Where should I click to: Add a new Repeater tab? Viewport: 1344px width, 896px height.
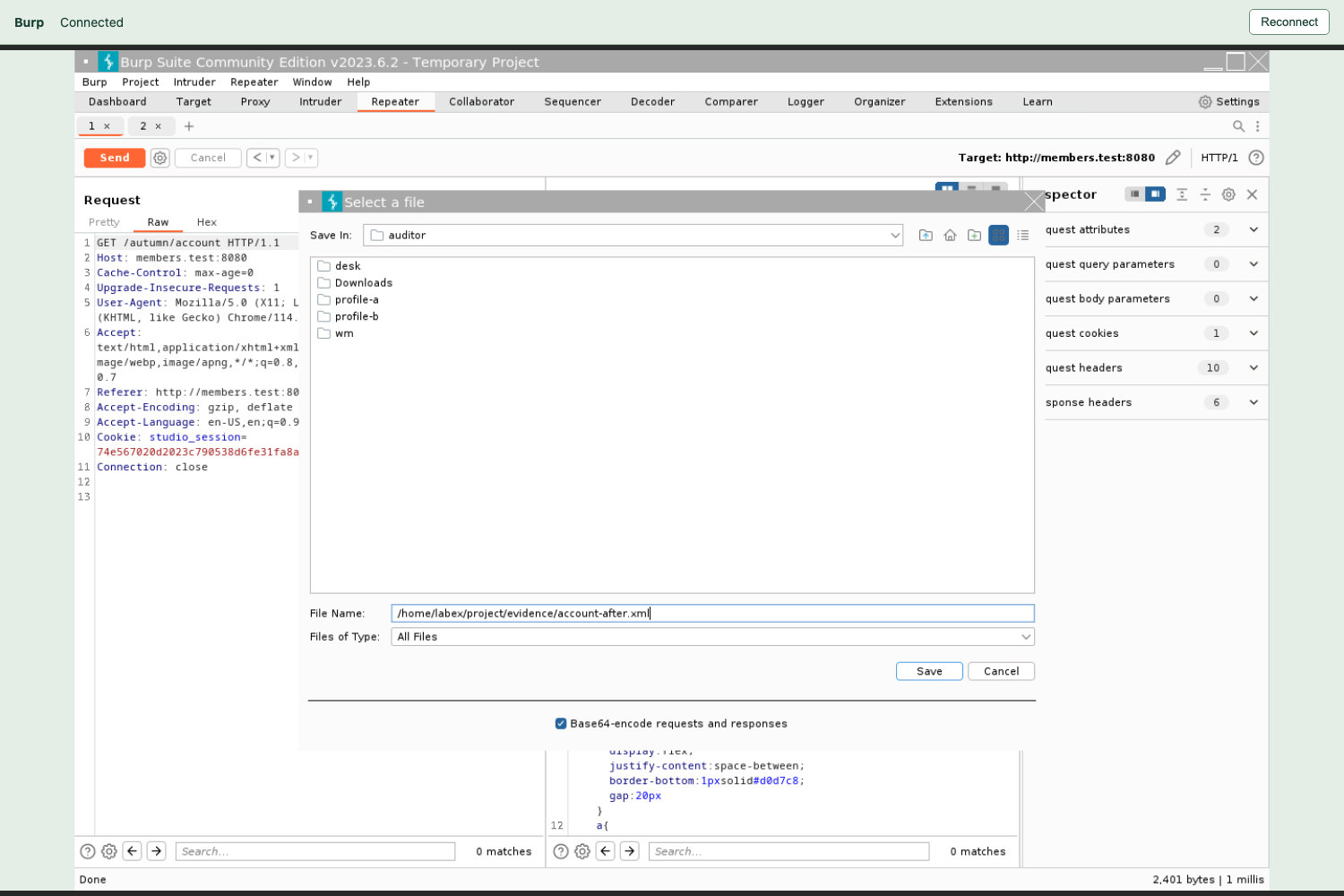(x=189, y=126)
